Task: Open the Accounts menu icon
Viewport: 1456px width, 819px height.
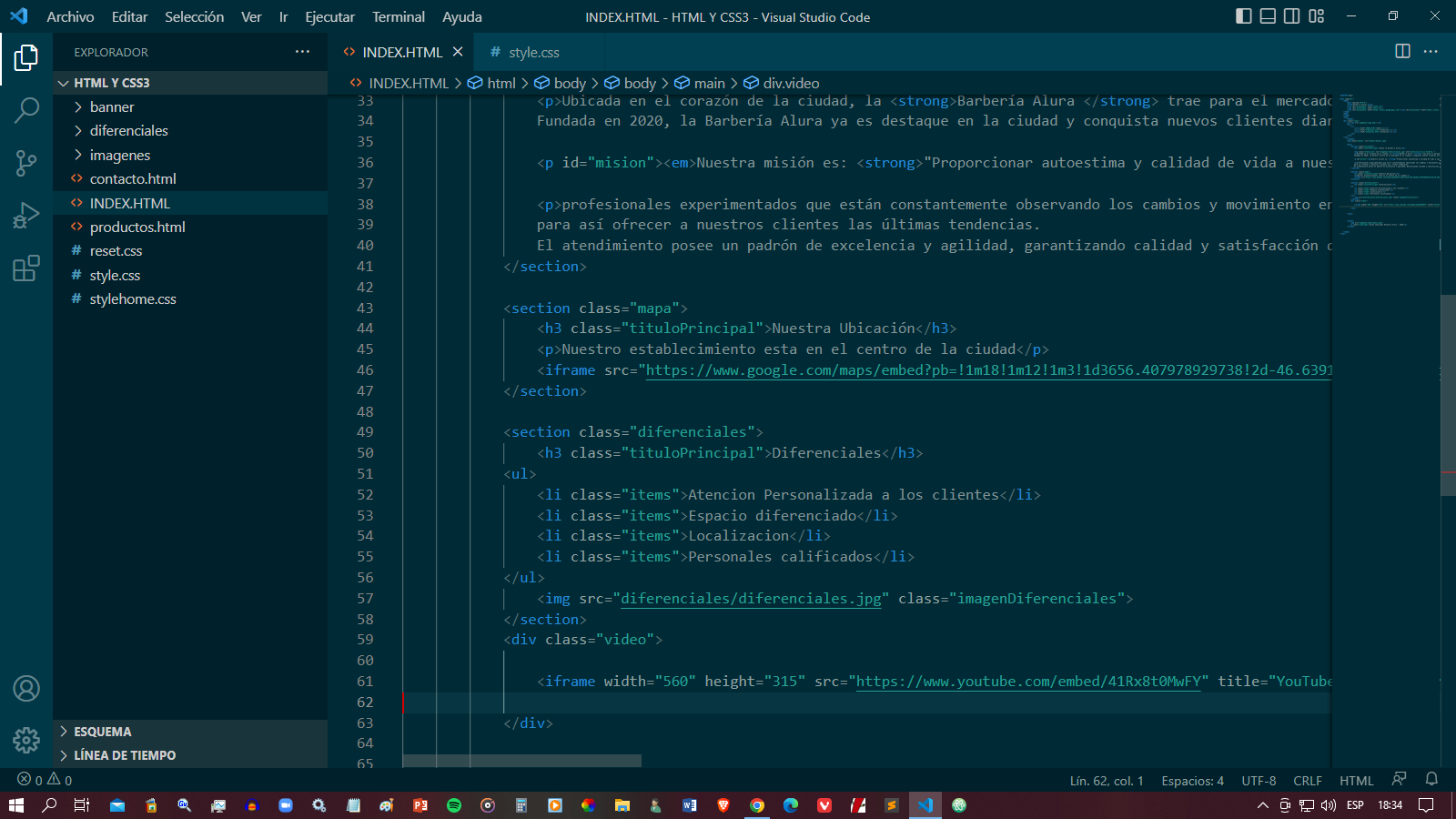Action: coord(26,689)
